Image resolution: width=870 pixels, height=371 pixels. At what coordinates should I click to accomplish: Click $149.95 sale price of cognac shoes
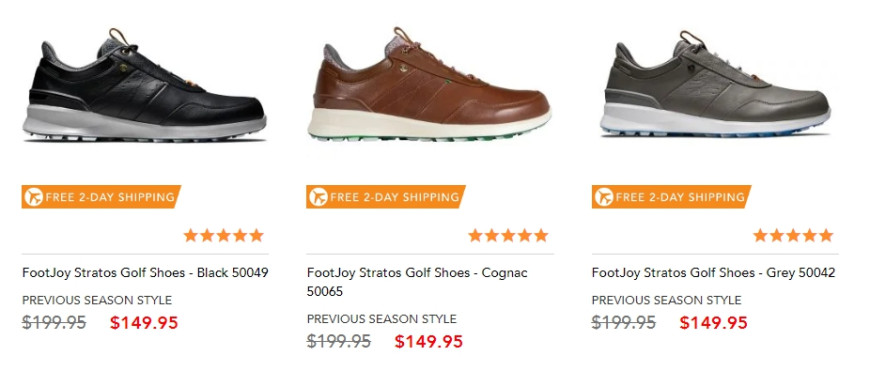coord(428,342)
